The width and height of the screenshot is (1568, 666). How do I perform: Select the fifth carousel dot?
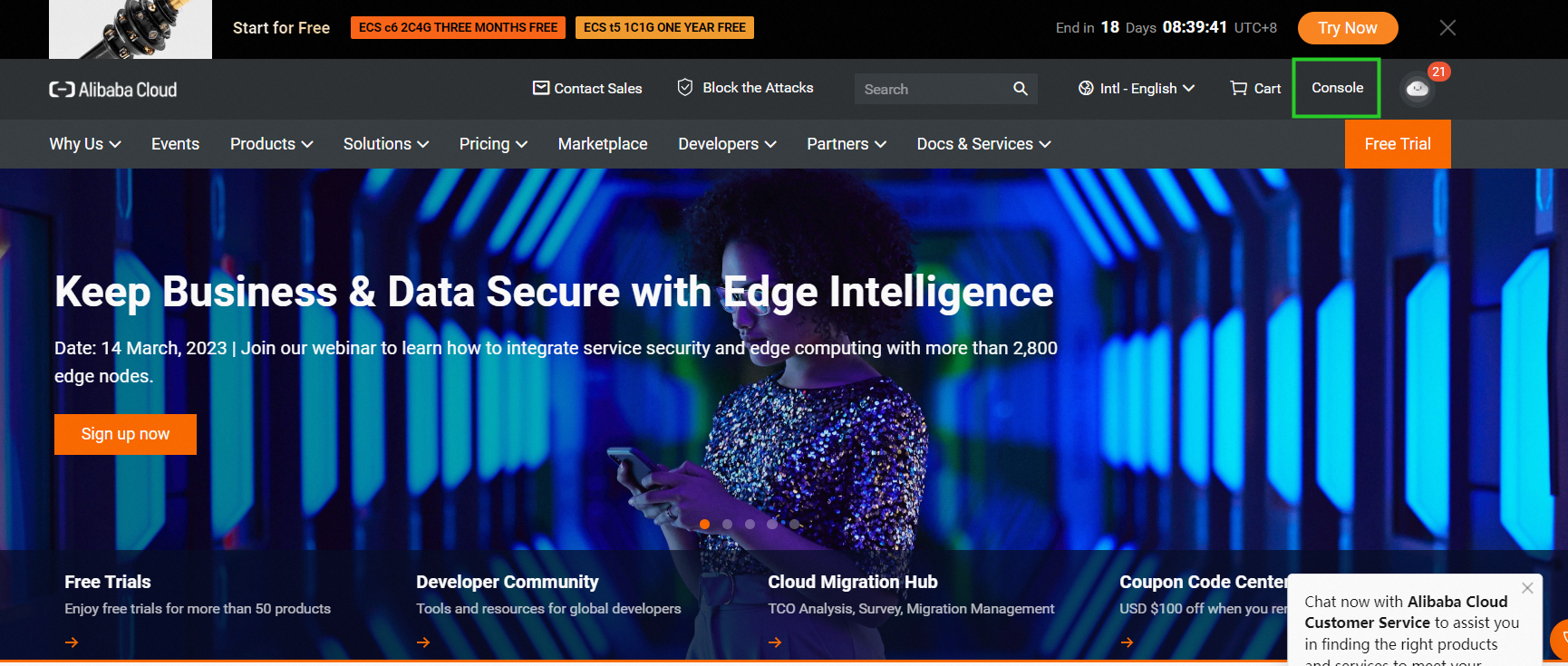[x=794, y=524]
